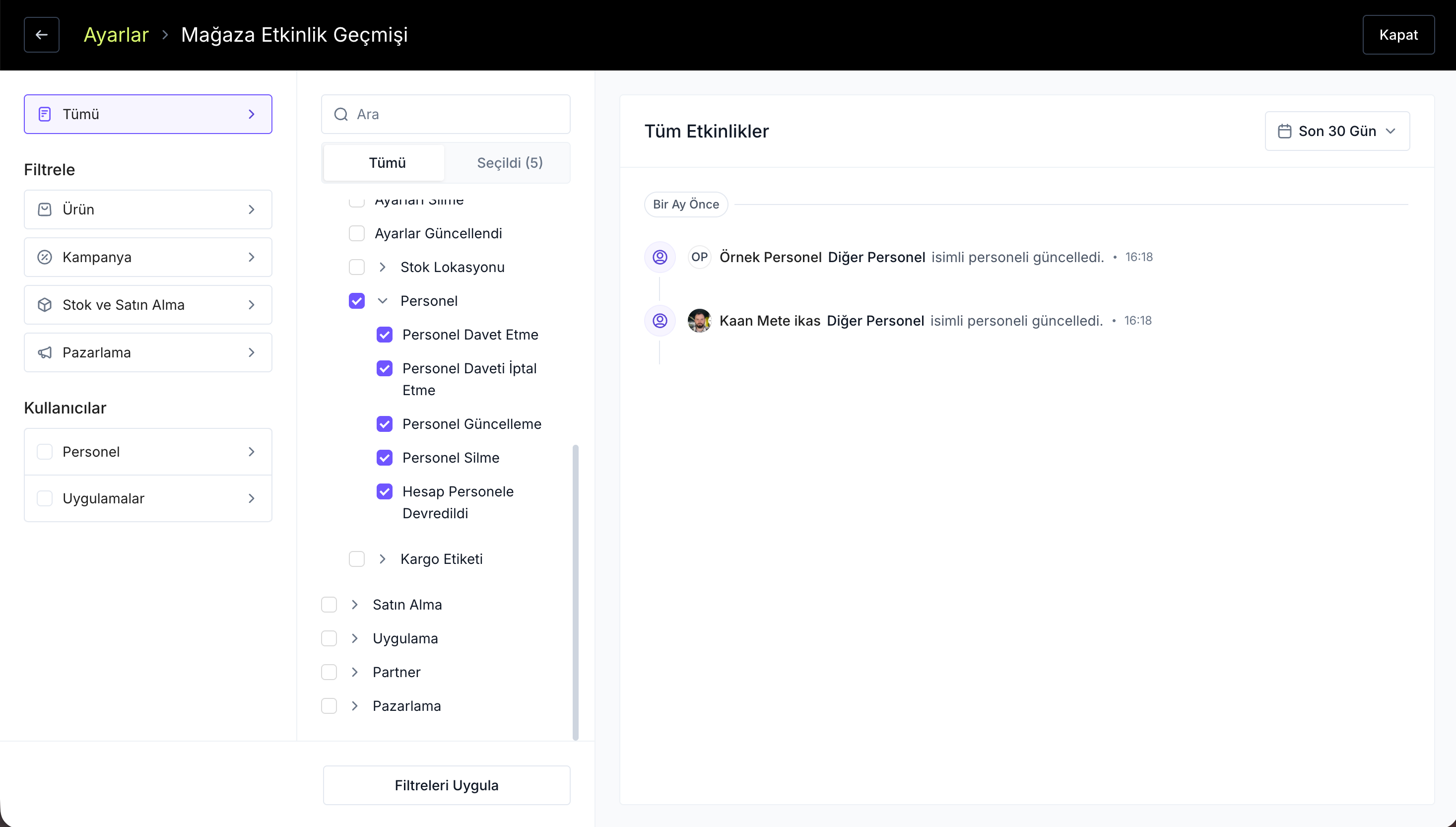Go to the Ayarlar breadcrumb link
This screenshot has height=827, width=1456.
[116, 35]
